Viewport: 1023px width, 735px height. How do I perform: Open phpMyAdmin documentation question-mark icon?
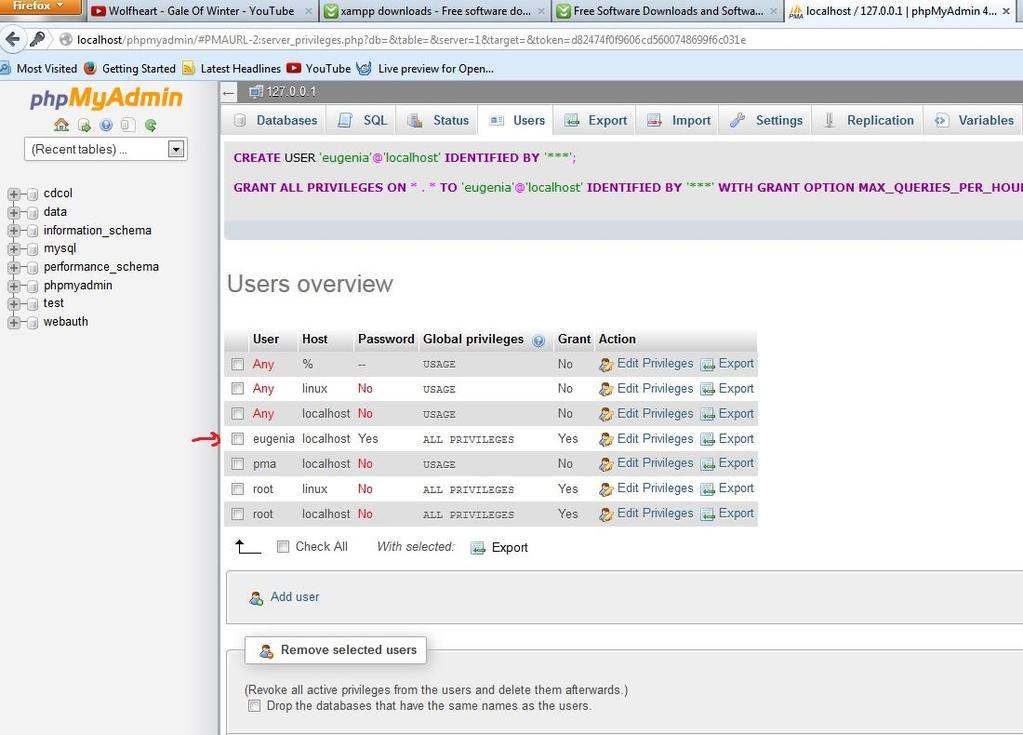[x=106, y=125]
